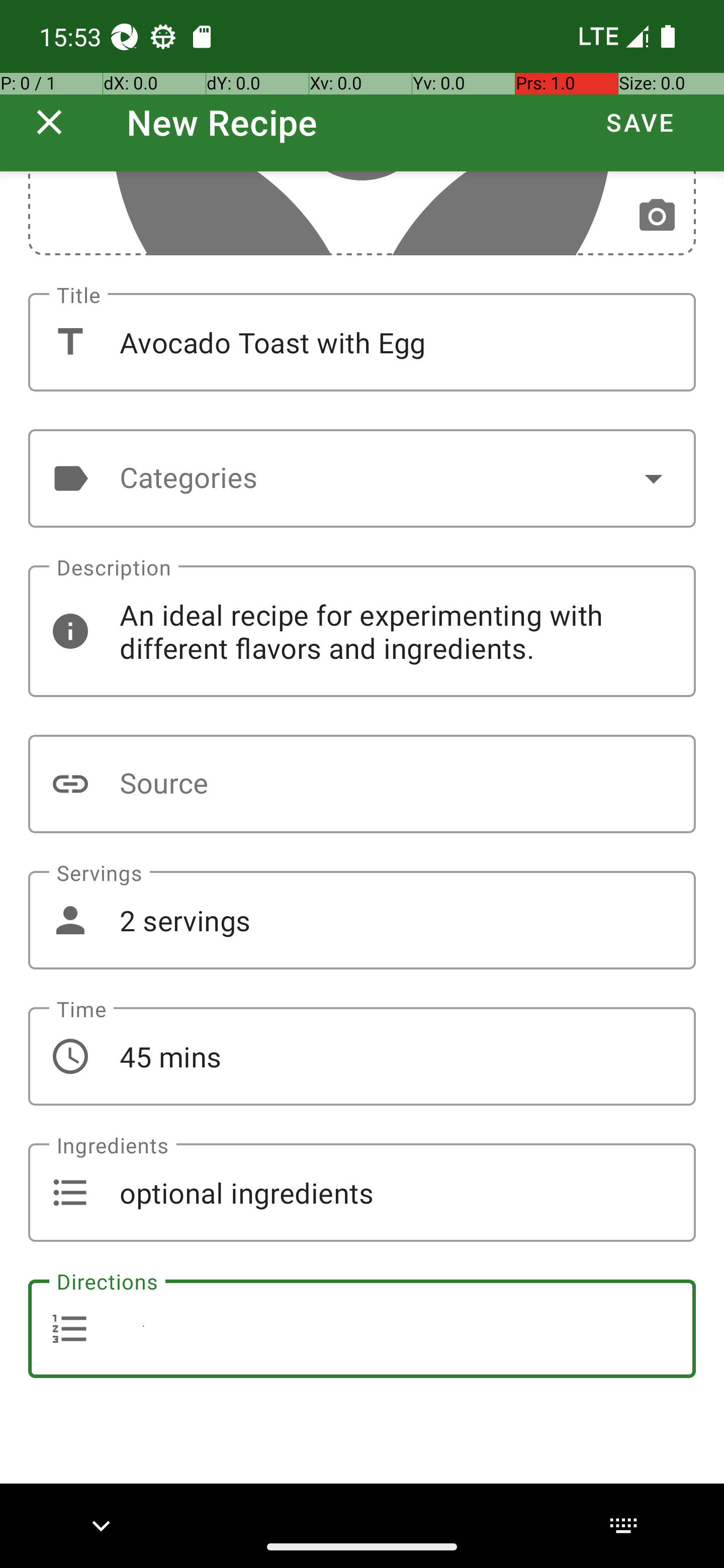The image size is (724, 1568).
Task: Expand the Categories dropdown arrow
Action: pos(654,478)
